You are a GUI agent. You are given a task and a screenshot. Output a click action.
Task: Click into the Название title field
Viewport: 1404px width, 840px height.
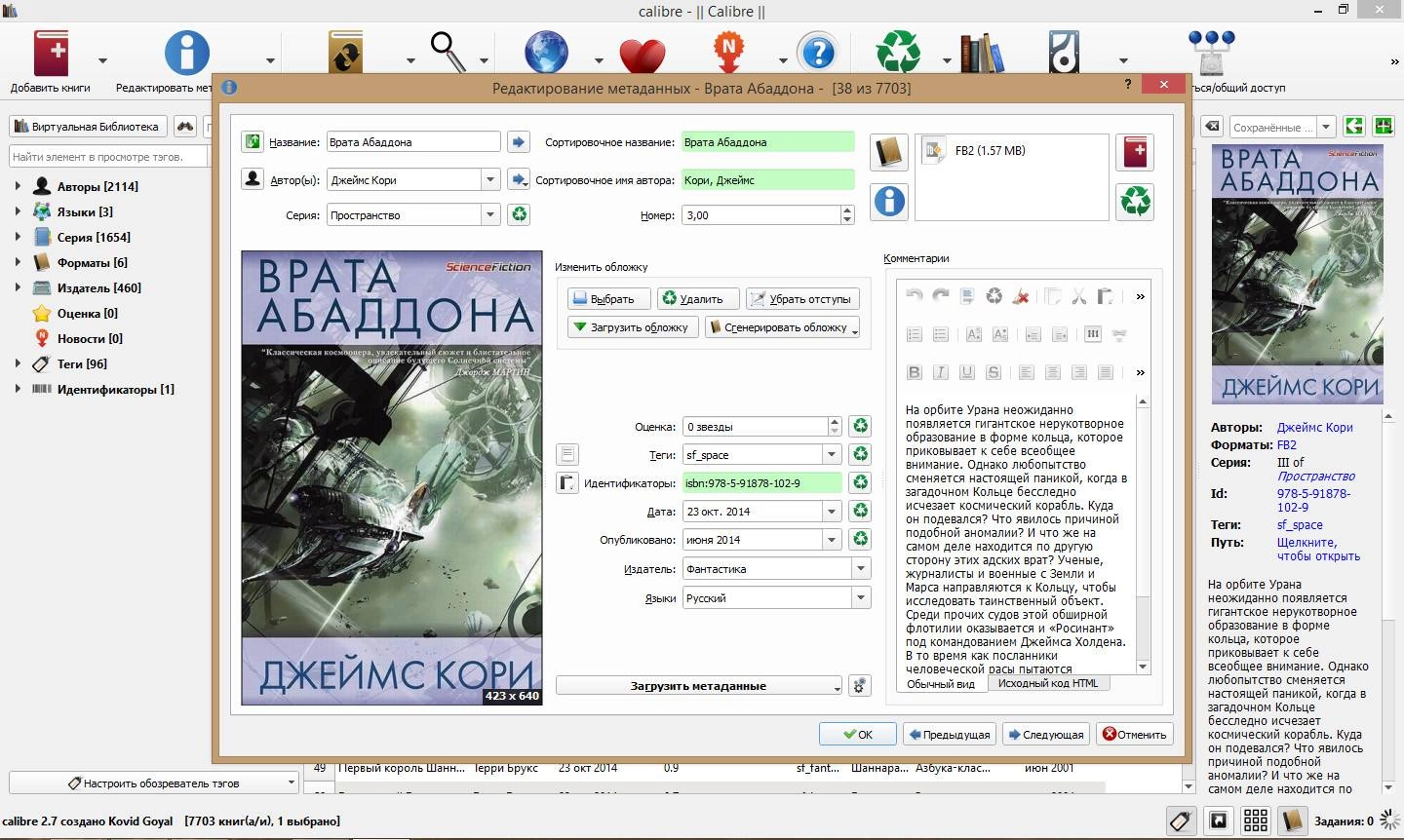[x=413, y=141]
